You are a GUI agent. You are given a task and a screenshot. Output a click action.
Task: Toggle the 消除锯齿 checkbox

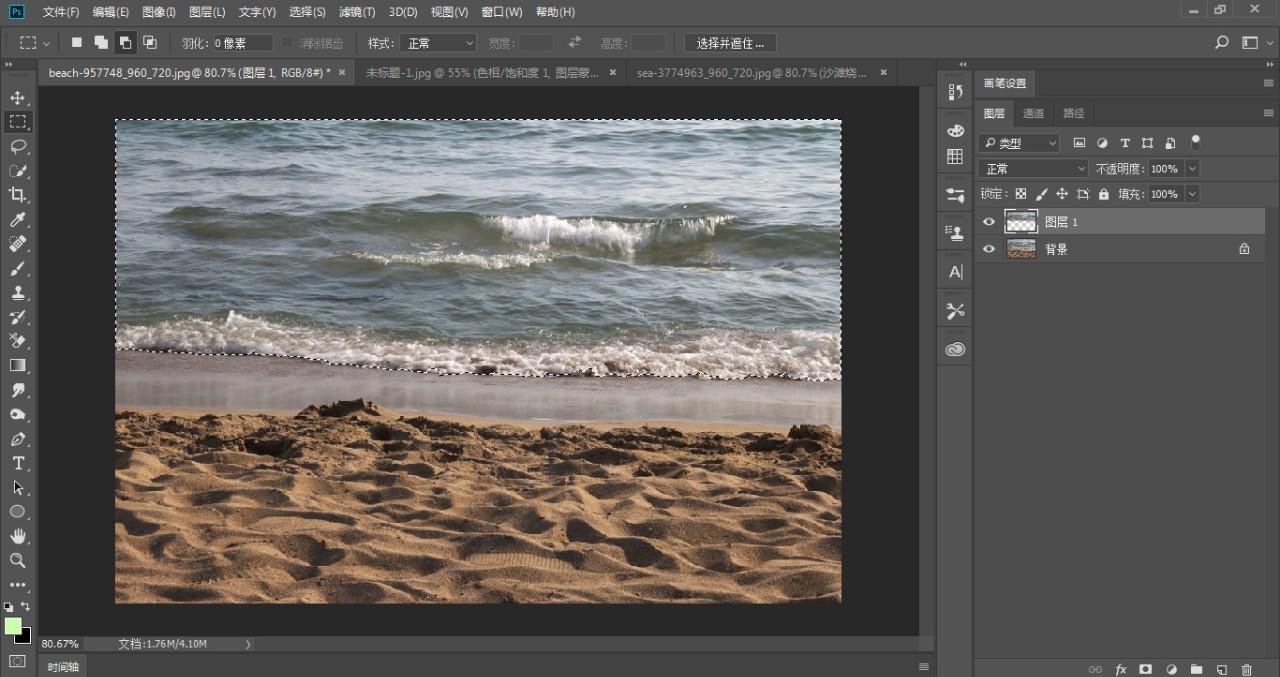(288, 43)
